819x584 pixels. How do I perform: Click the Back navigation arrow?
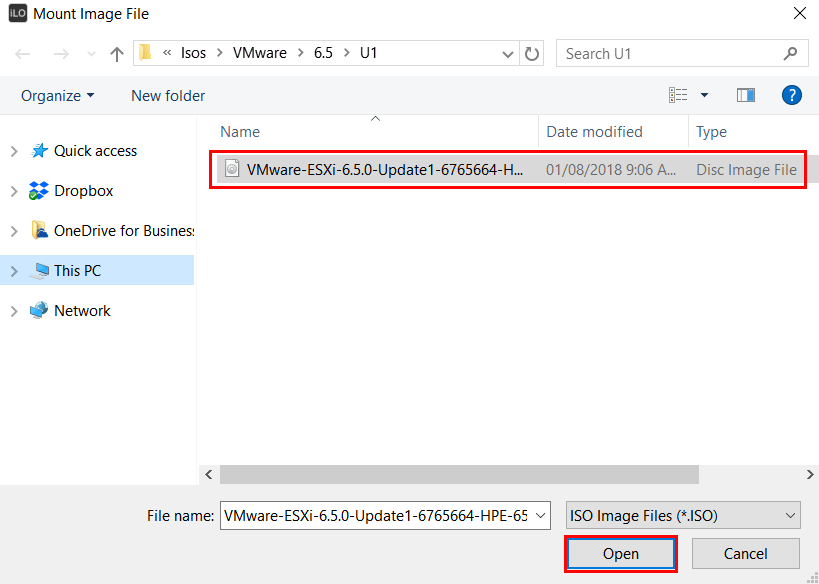tap(22, 53)
